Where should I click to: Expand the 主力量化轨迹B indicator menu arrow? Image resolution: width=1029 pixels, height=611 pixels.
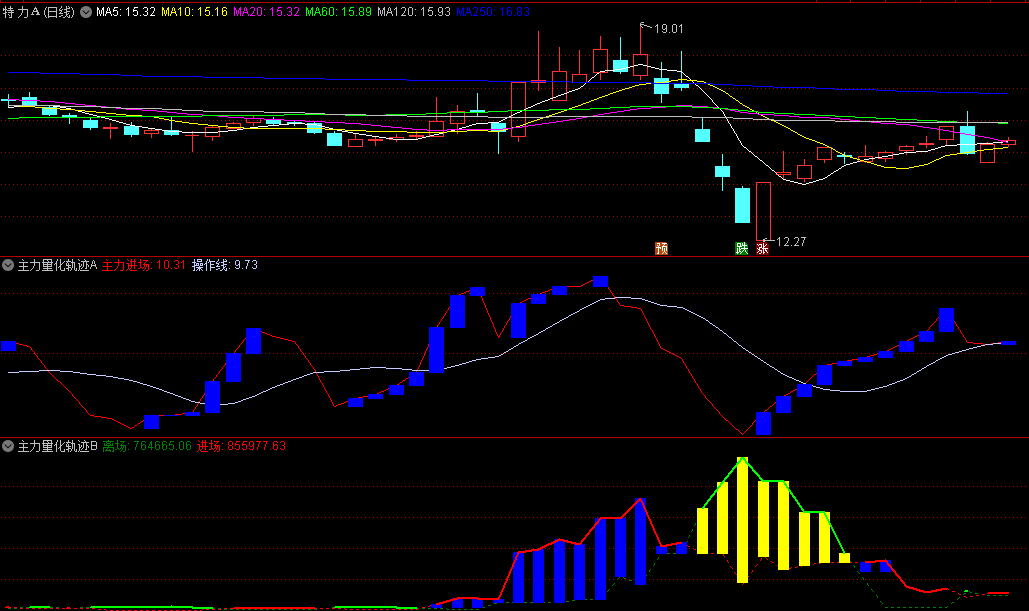pyautogui.click(x=8, y=446)
